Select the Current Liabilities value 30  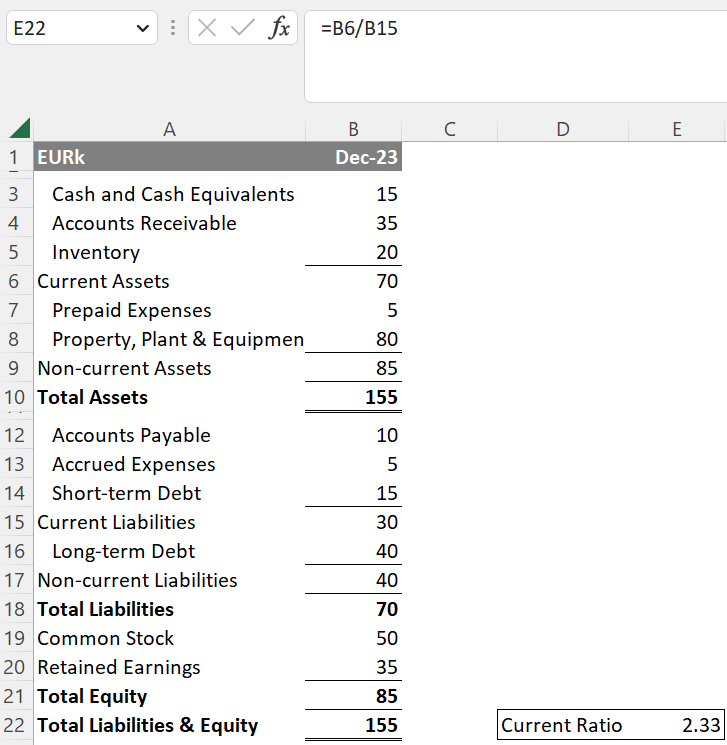(x=353, y=522)
